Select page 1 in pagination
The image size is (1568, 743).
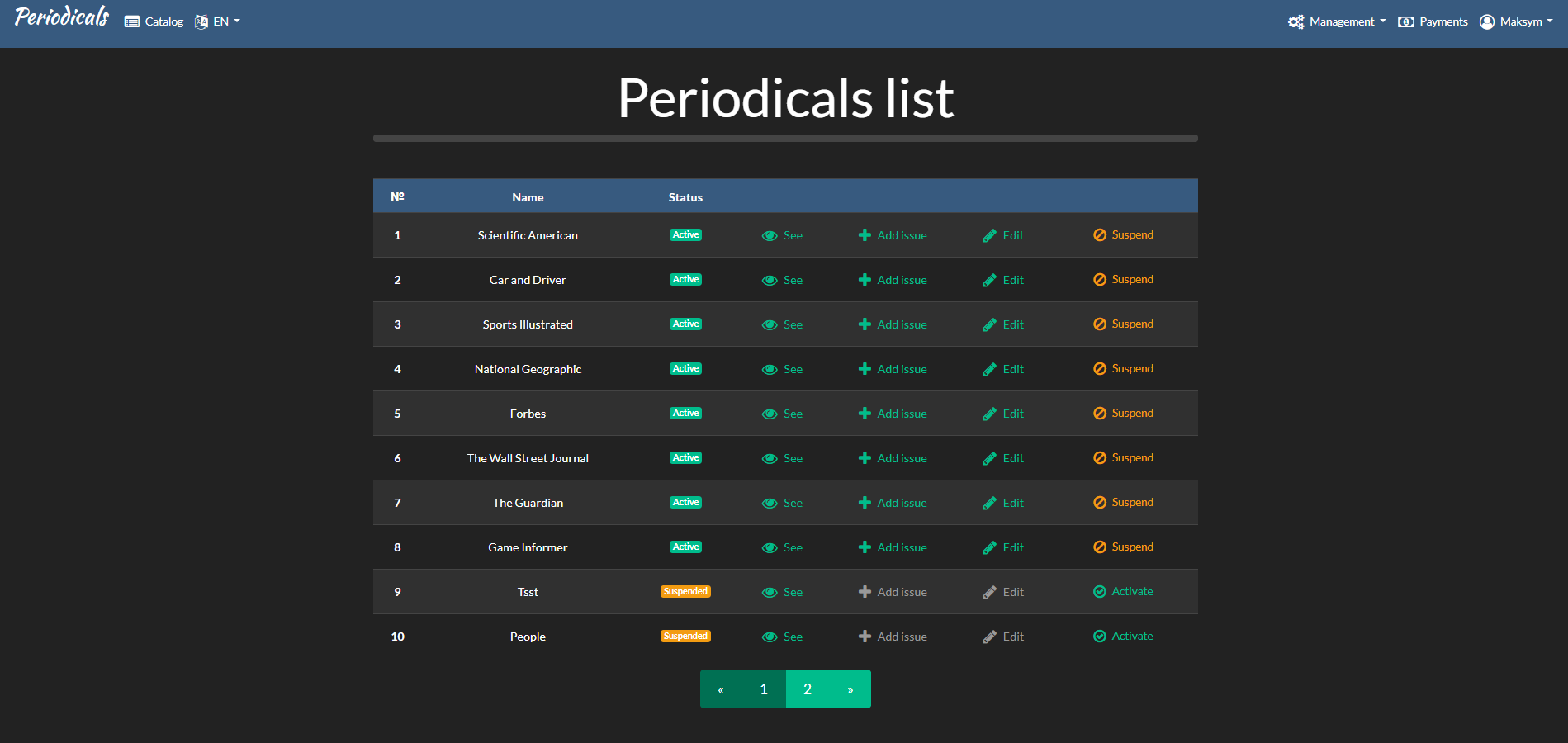coord(764,689)
